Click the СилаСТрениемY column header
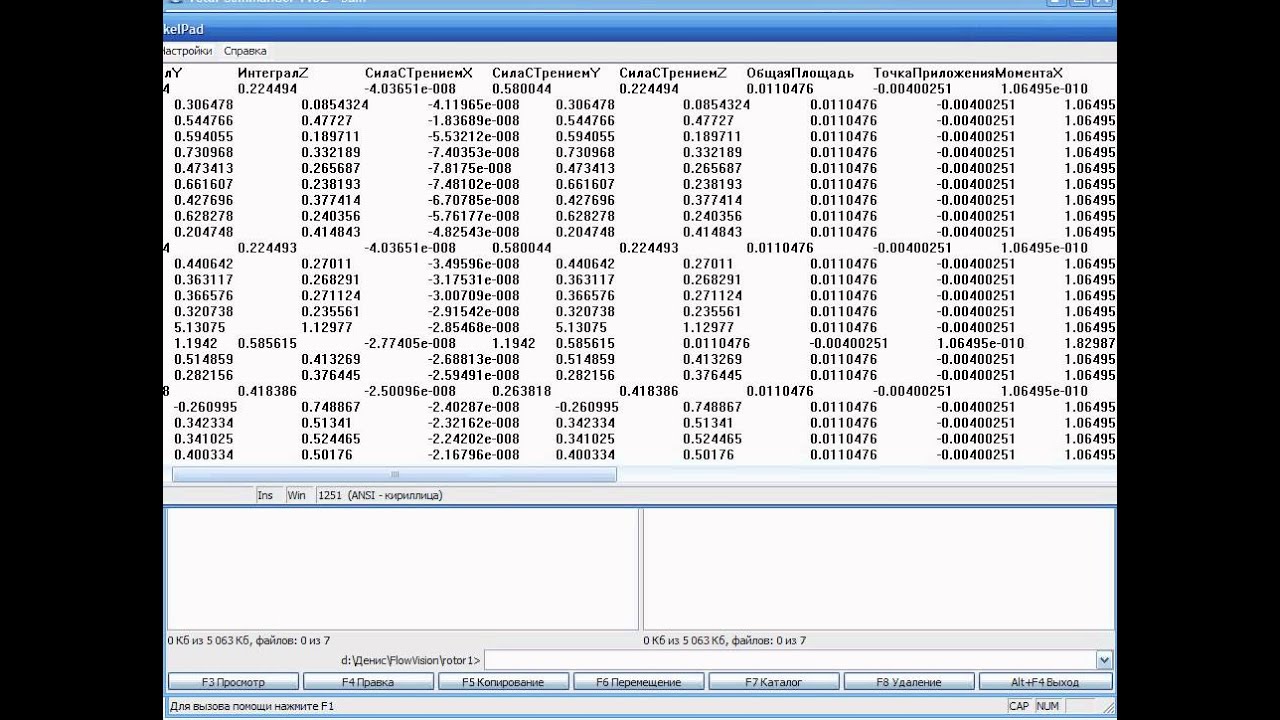 pyautogui.click(x=546, y=73)
